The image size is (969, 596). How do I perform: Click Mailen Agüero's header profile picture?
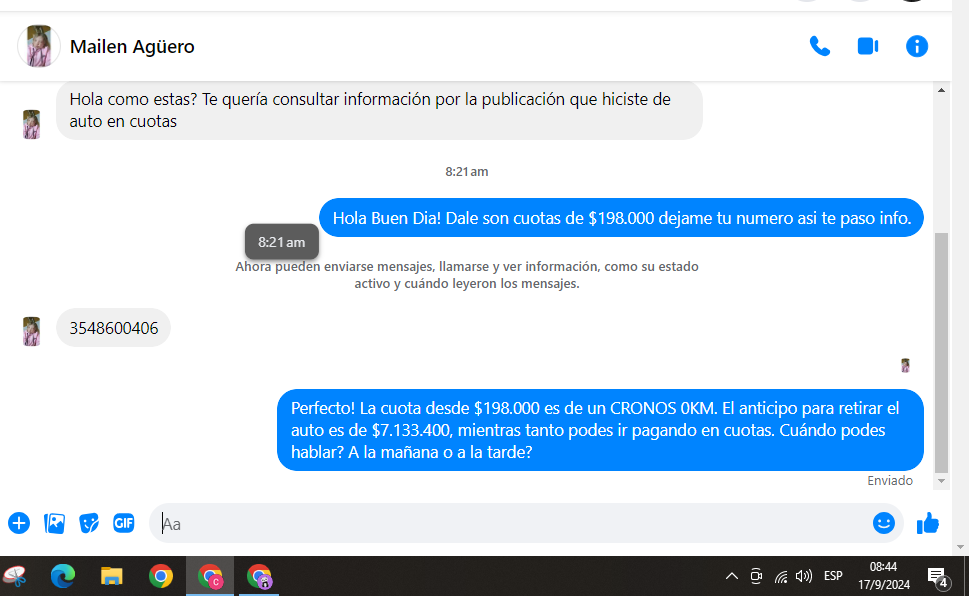[x=39, y=47]
